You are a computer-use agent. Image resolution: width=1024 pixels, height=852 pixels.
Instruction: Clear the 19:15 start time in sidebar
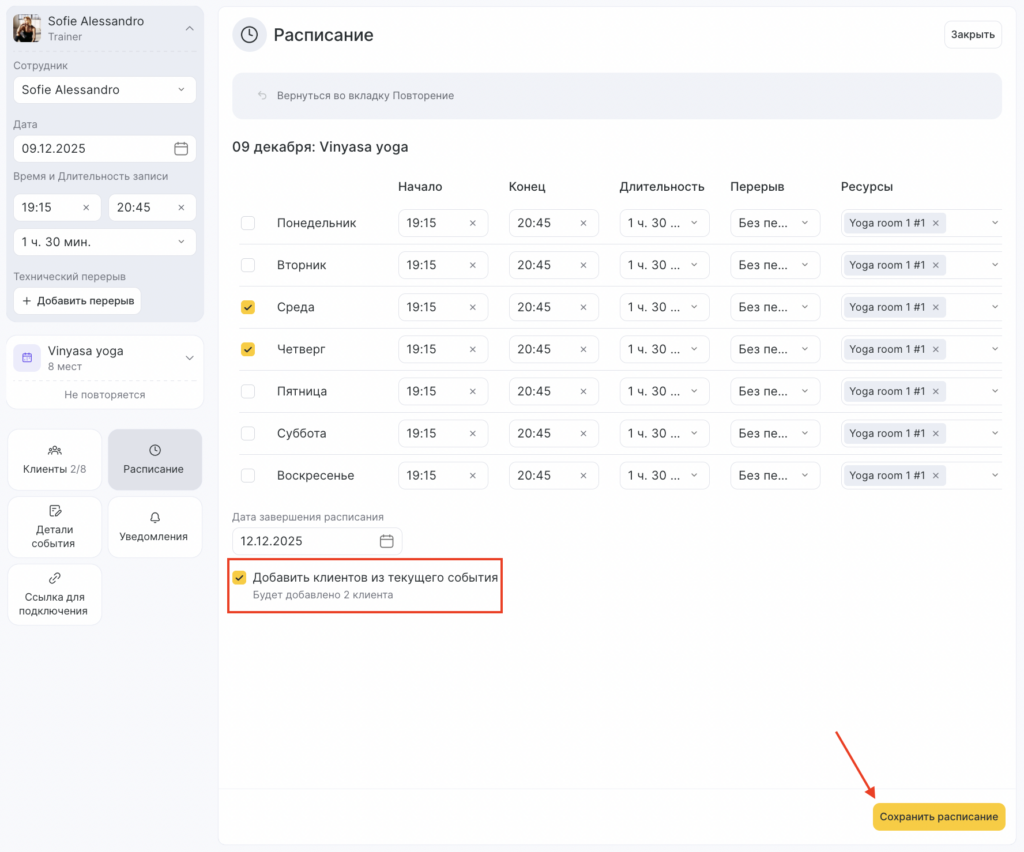(x=85, y=208)
